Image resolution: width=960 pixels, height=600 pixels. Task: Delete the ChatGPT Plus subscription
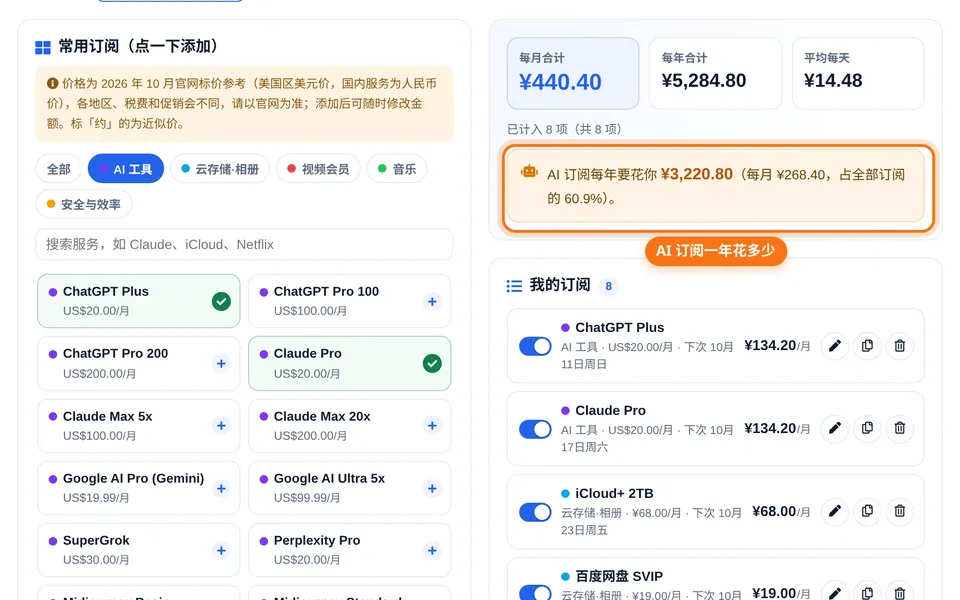(899, 346)
